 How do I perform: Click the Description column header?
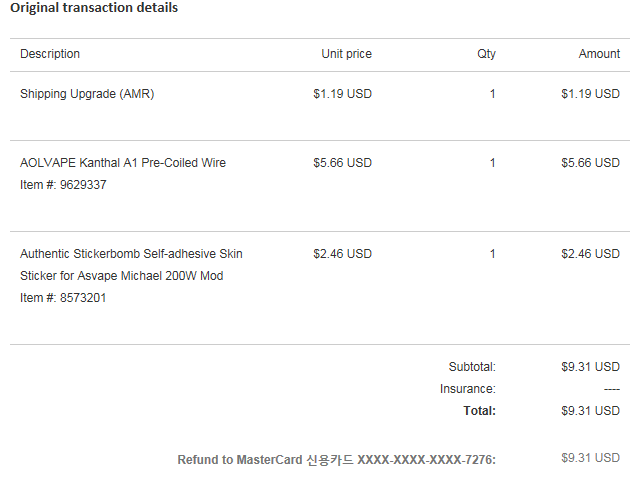50,54
